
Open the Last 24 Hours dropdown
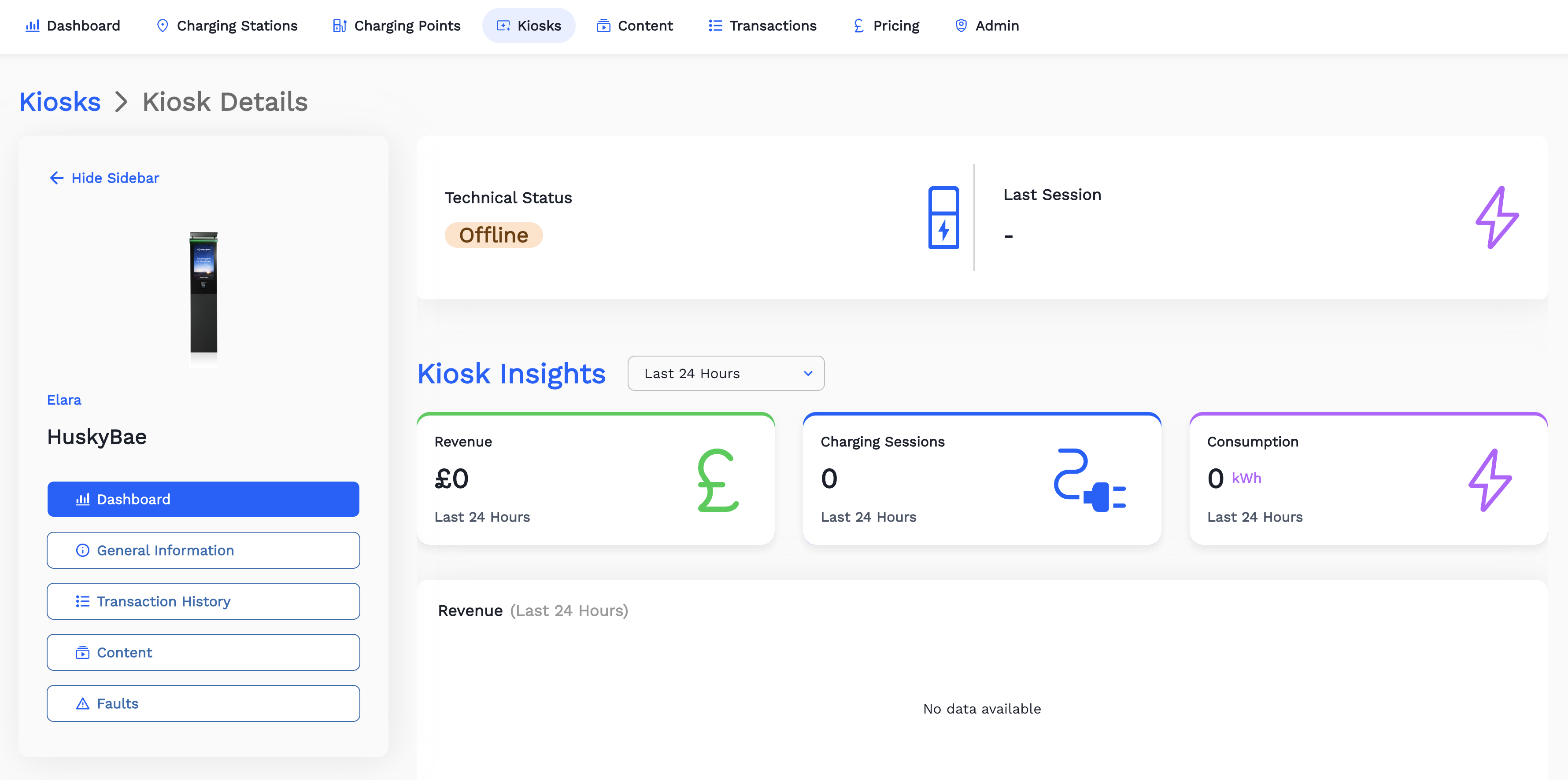(725, 373)
